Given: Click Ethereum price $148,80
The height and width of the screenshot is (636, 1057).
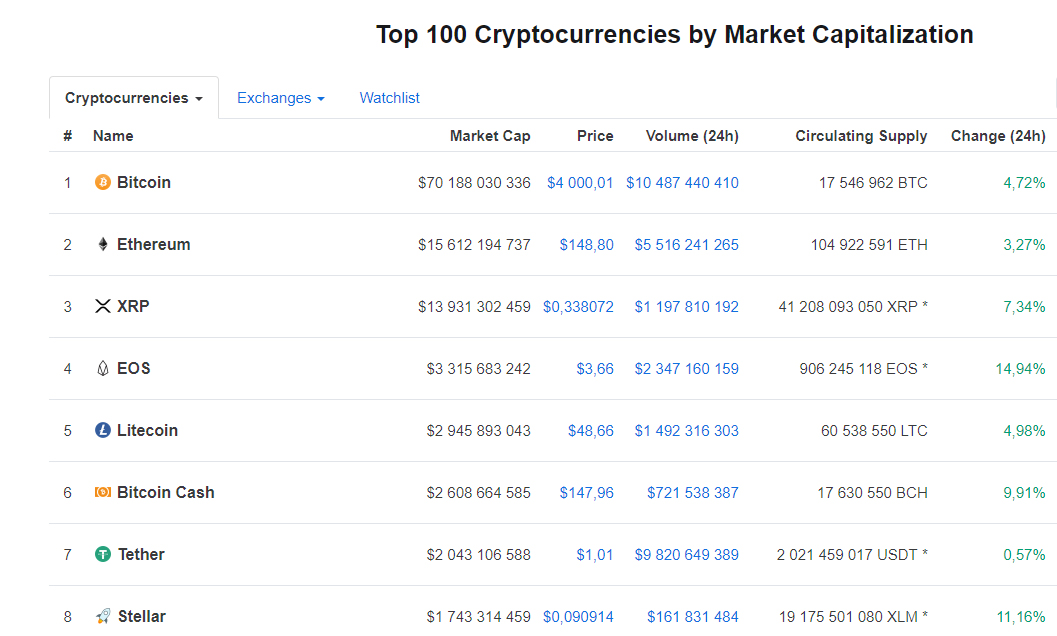Looking at the screenshot, I should [586, 245].
